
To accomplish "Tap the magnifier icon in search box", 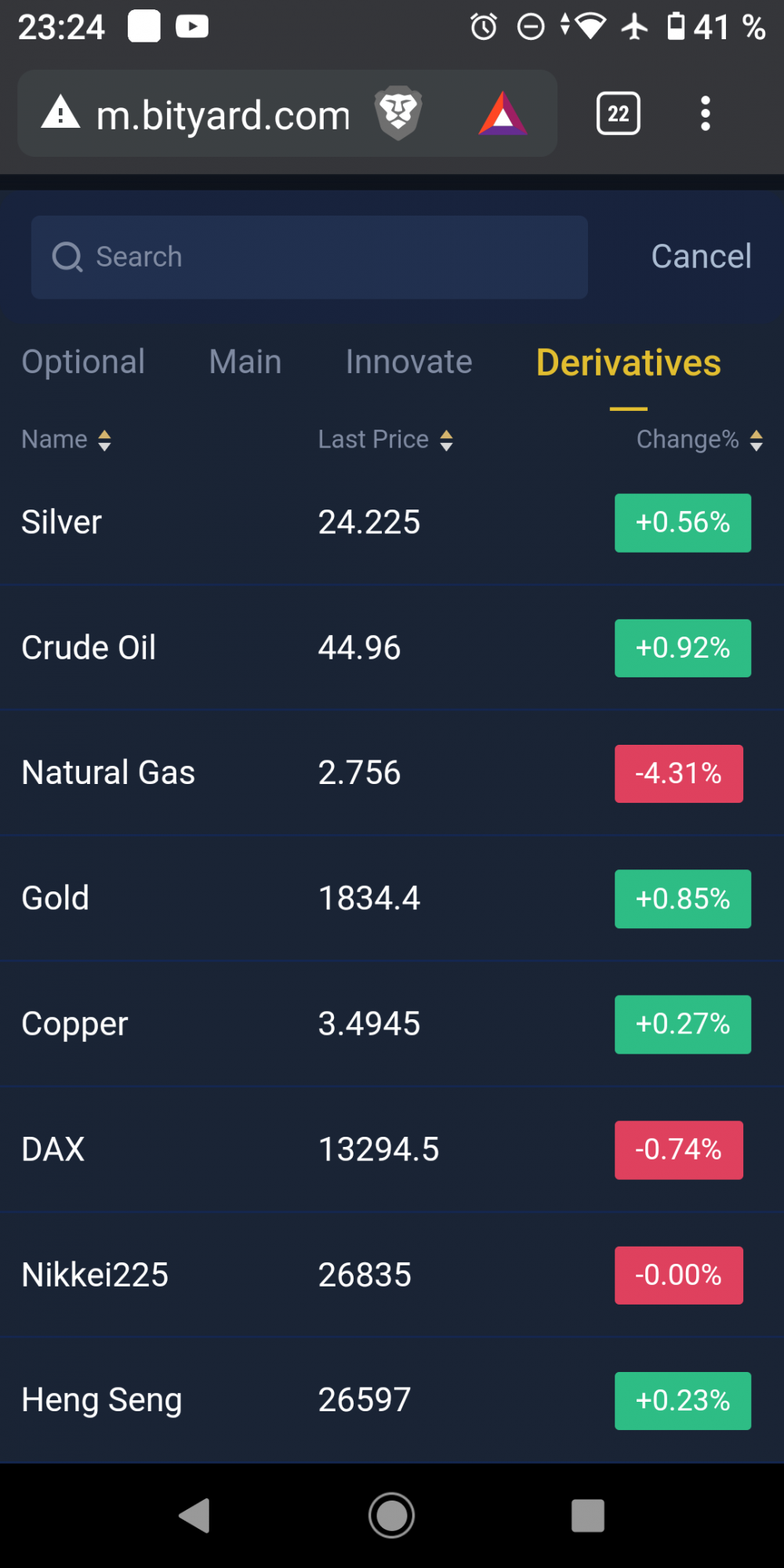I will (x=67, y=257).
